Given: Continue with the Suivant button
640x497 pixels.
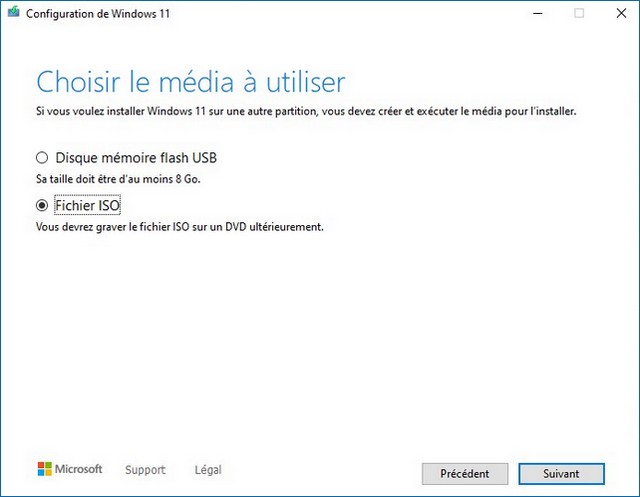Looking at the screenshot, I should pyautogui.click(x=561, y=473).
